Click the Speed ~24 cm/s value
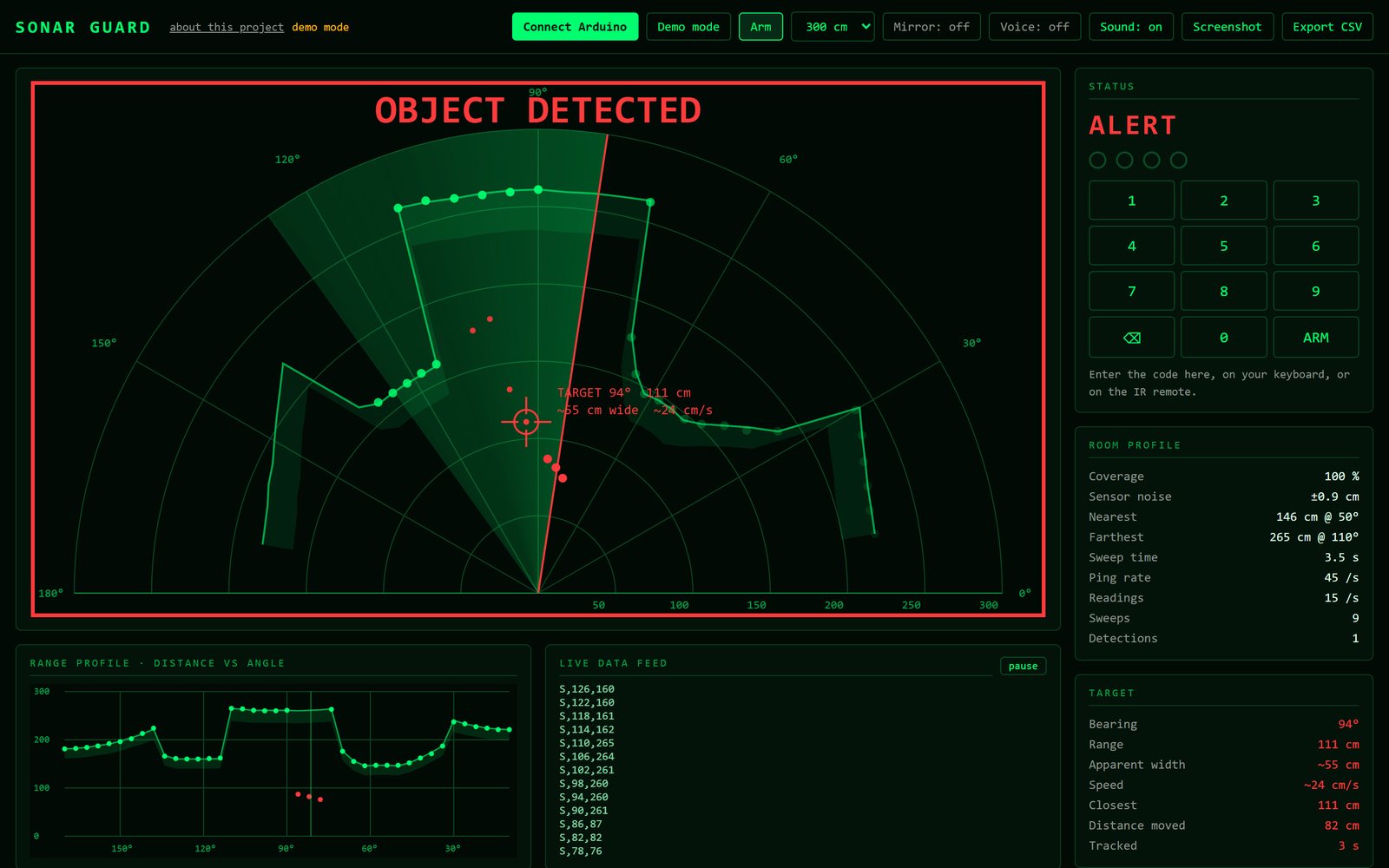1389x868 pixels. point(1331,785)
